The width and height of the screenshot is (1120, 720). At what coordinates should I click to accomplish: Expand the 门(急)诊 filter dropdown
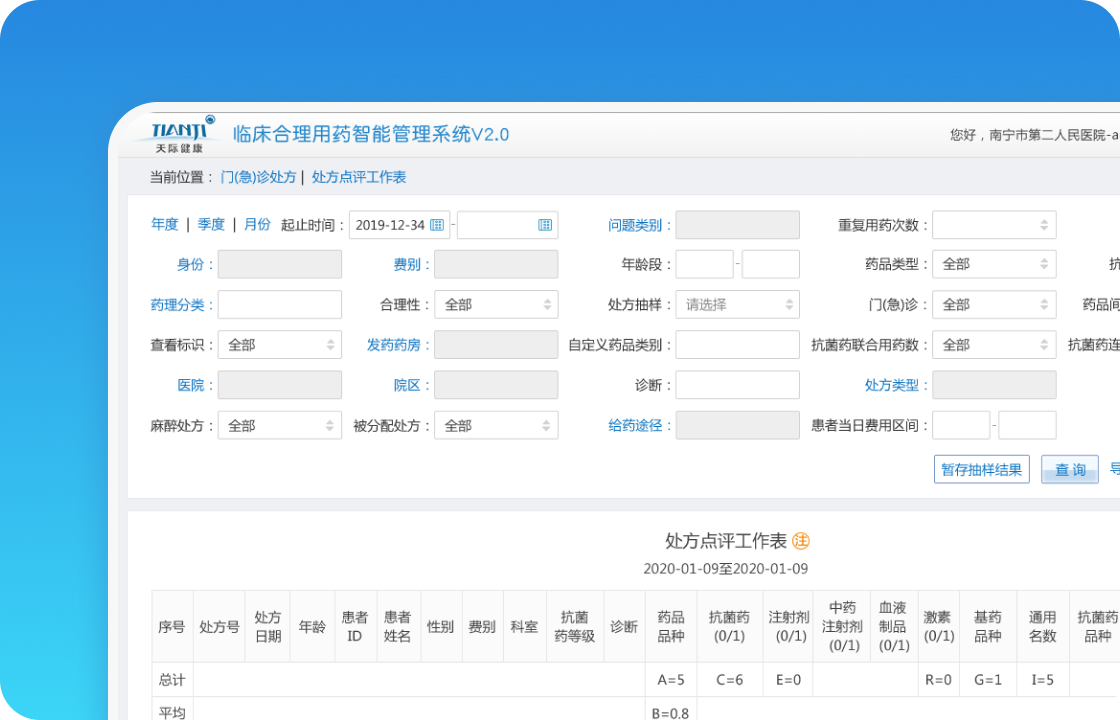pos(994,305)
